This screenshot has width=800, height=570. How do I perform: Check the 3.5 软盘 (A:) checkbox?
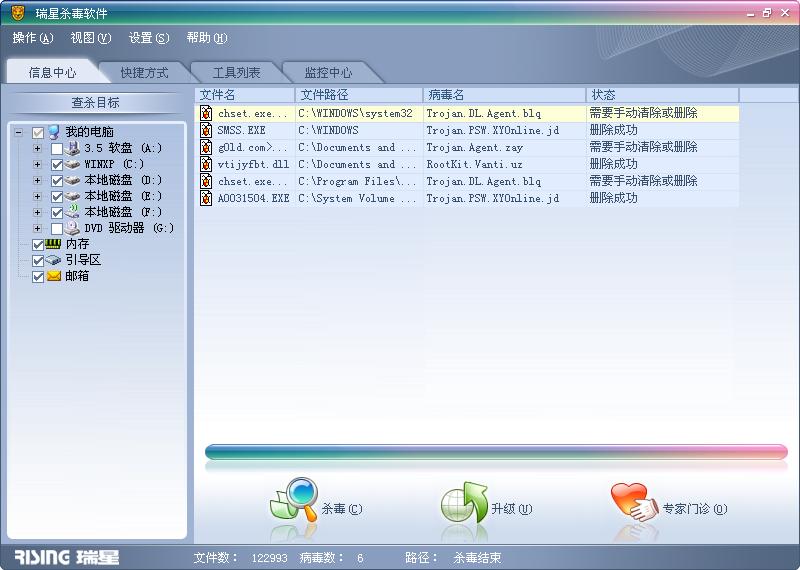tap(57, 149)
